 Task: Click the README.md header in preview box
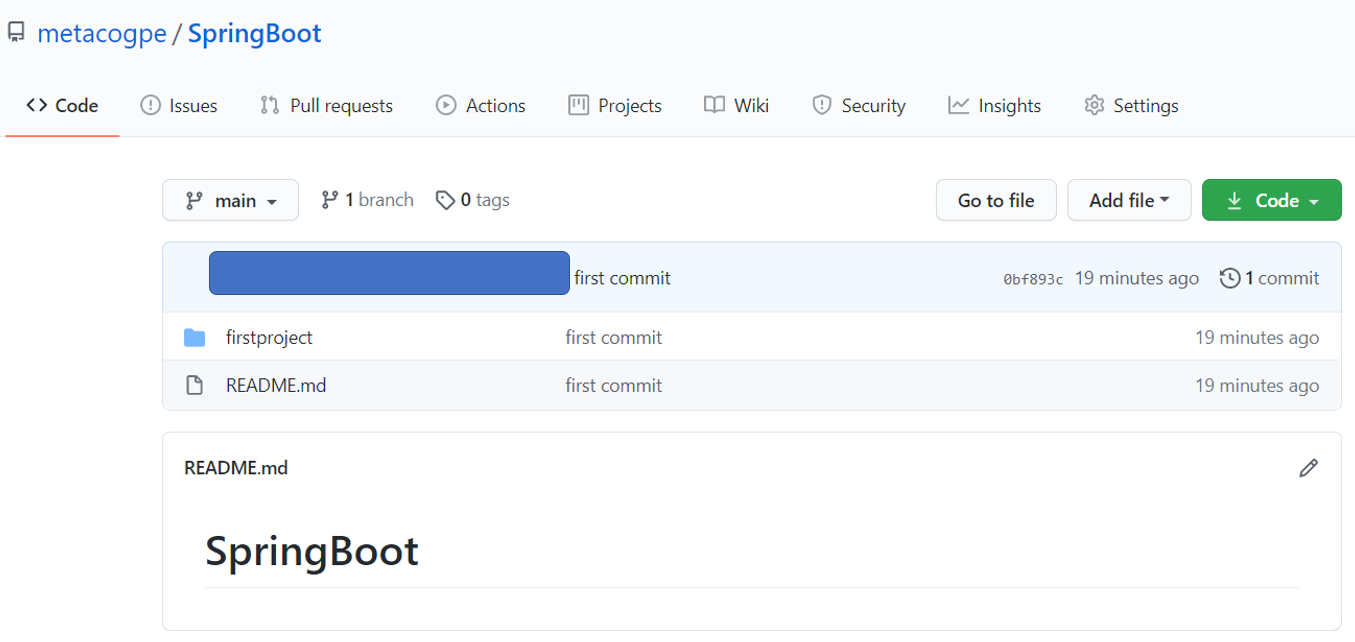pyautogui.click(x=236, y=467)
